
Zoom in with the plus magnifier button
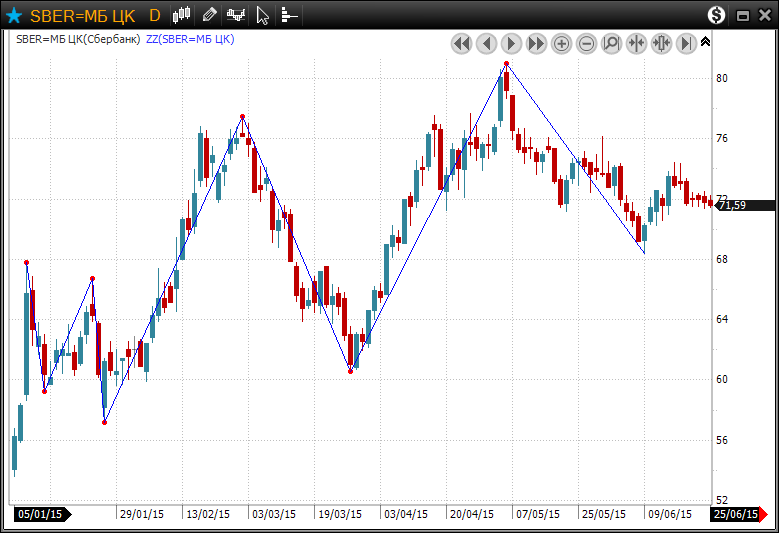(x=561, y=43)
